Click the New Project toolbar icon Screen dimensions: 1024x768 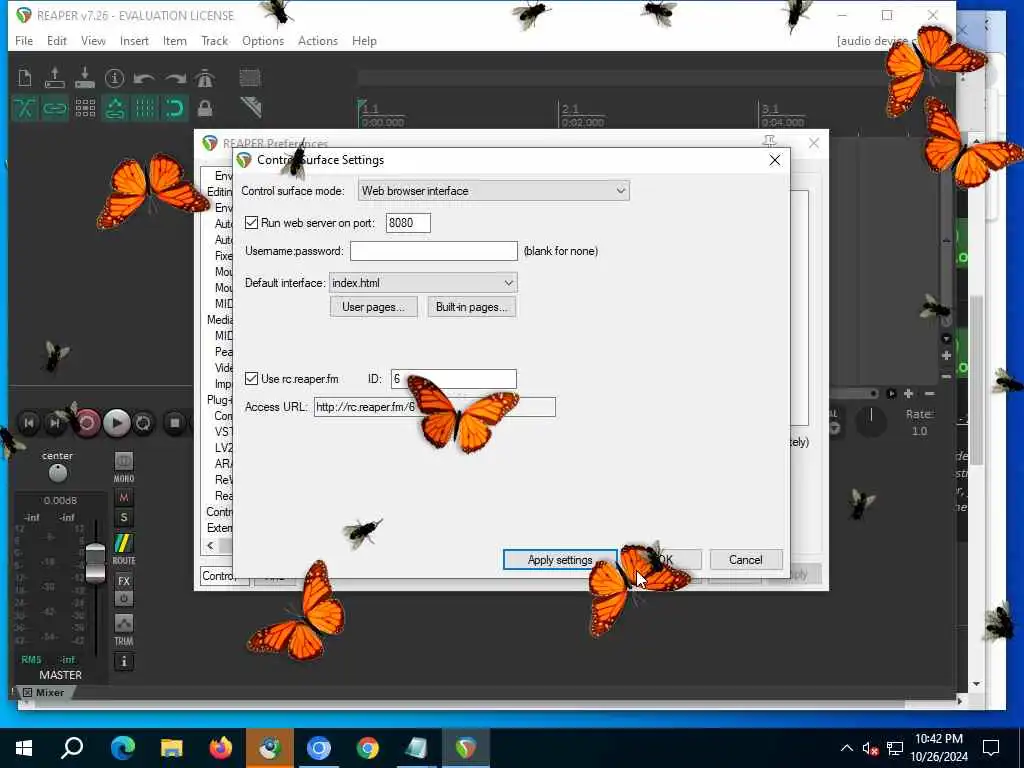(x=25, y=78)
